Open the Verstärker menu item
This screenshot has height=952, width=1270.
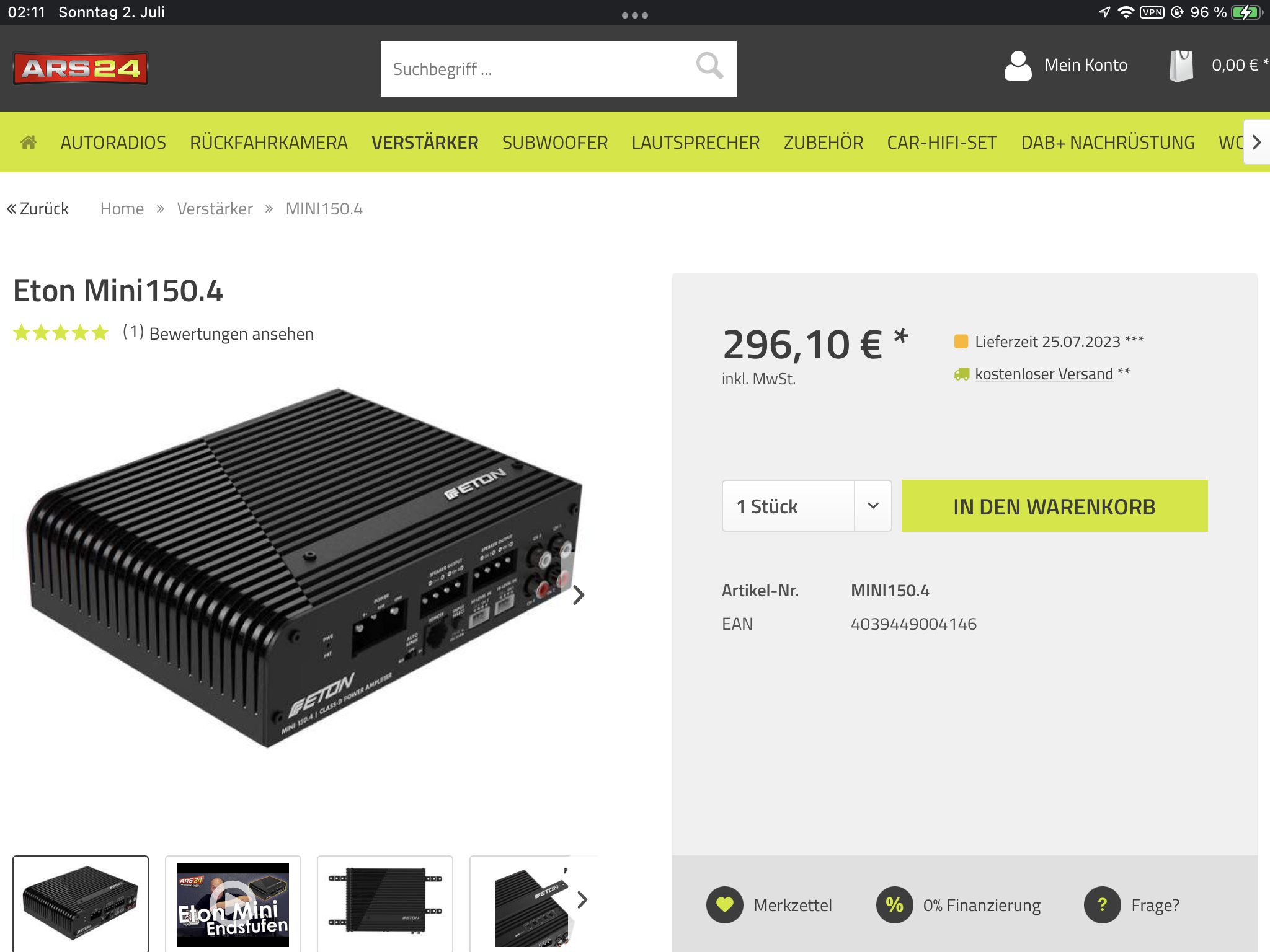pos(425,143)
